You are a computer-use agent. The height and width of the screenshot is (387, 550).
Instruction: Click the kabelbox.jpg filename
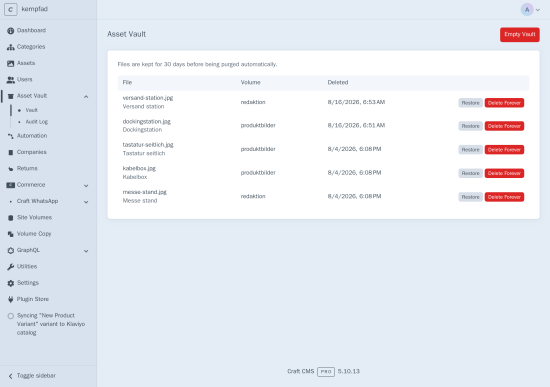(x=139, y=168)
